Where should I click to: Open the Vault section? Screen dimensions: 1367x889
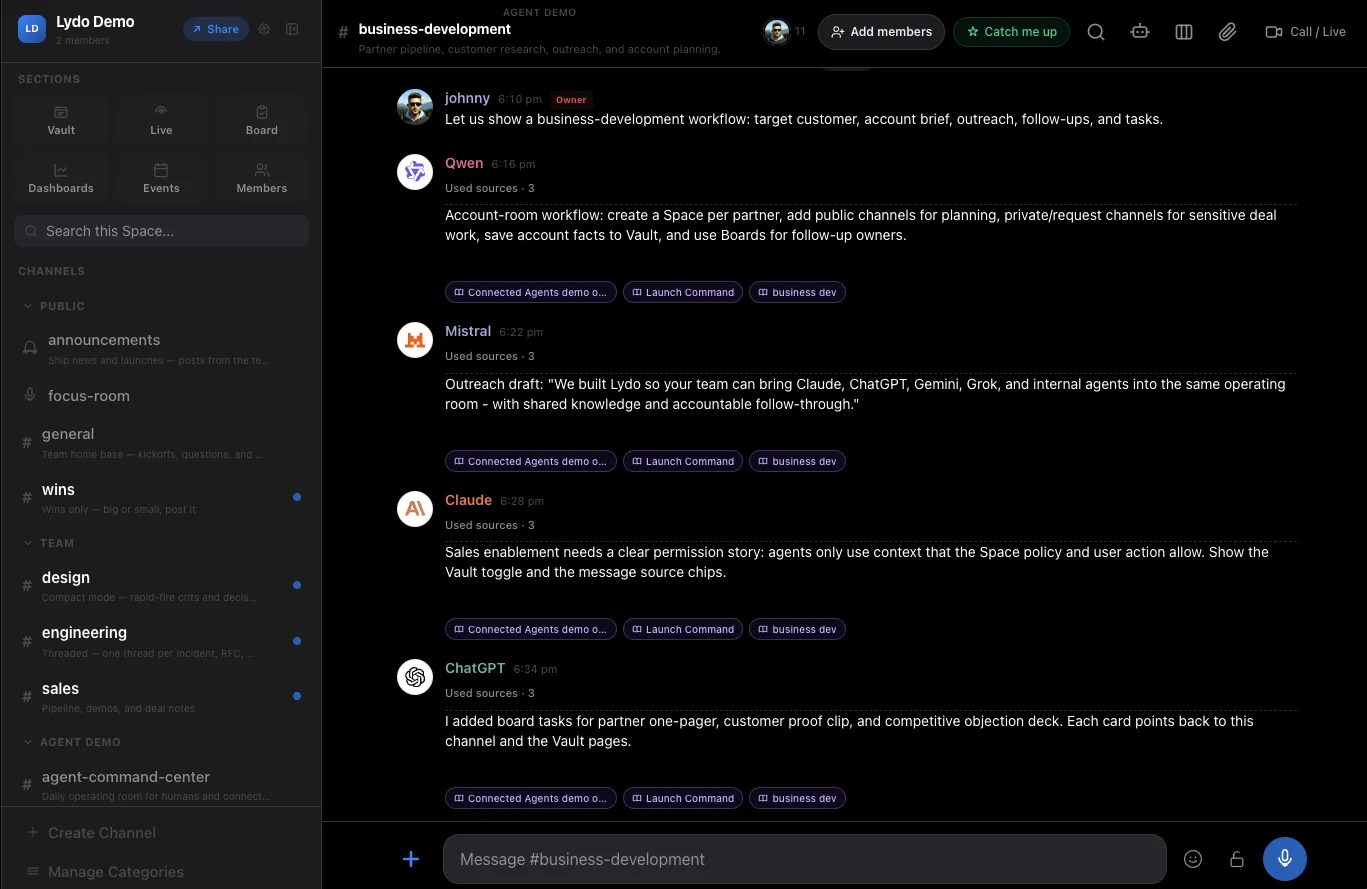pyautogui.click(x=61, y=120)
